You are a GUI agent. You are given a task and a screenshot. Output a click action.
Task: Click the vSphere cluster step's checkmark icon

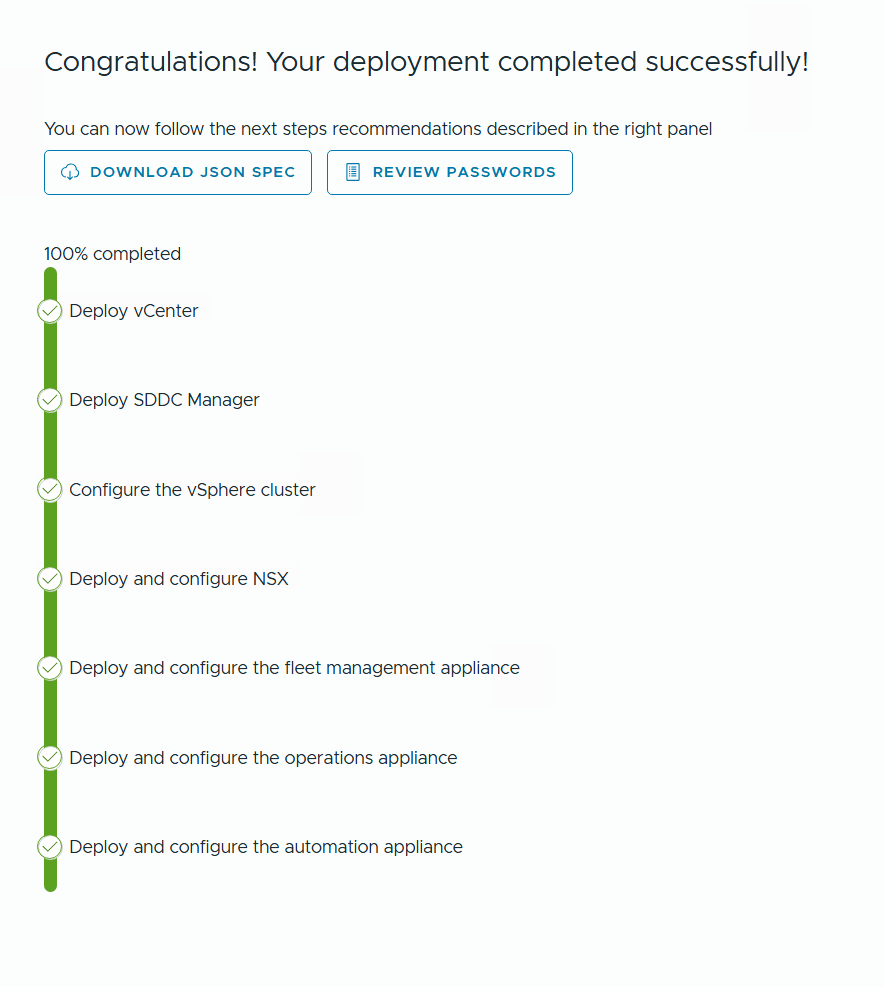(x=50, y=490)
